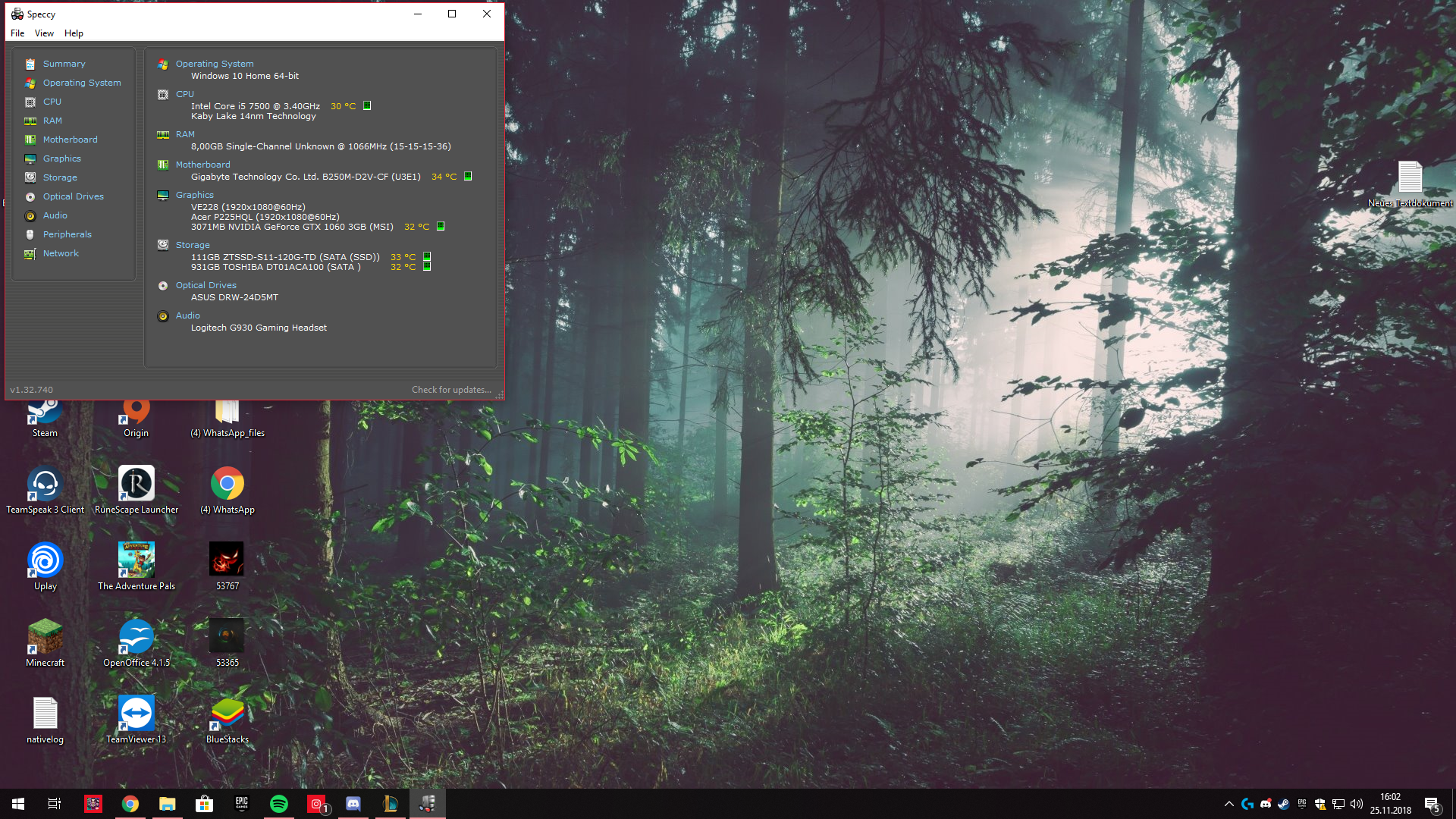This screenshot has width=1456, height=819.
Task: Select Motherboard in the left sidebar
Action: [70, 140]
